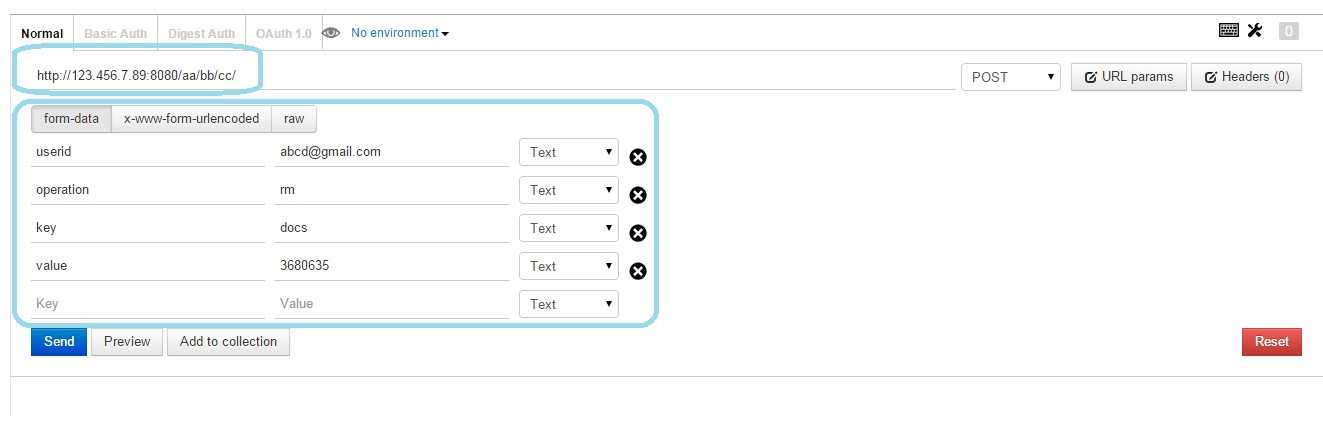The width and height of the screenshot is (1323, 422).
Task: Expand the No environment dropdown
Action: point(400,33)
